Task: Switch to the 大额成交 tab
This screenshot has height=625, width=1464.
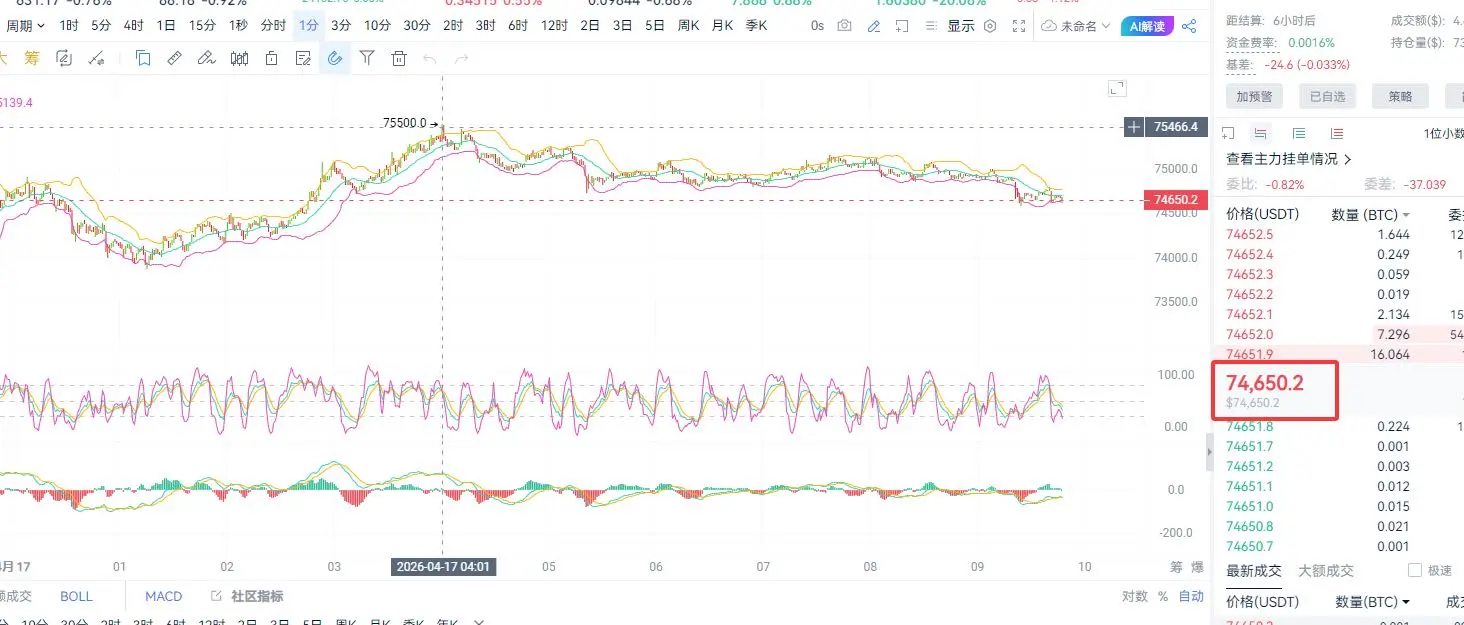Action: 1325,571
